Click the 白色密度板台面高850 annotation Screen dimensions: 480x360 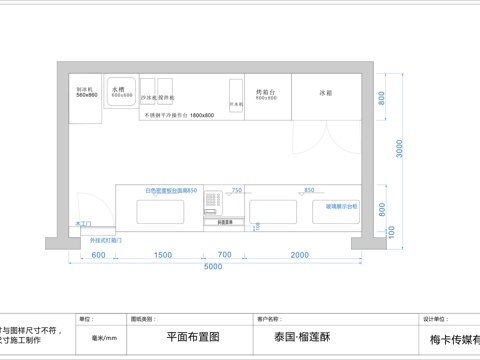[x=171, y=191]
